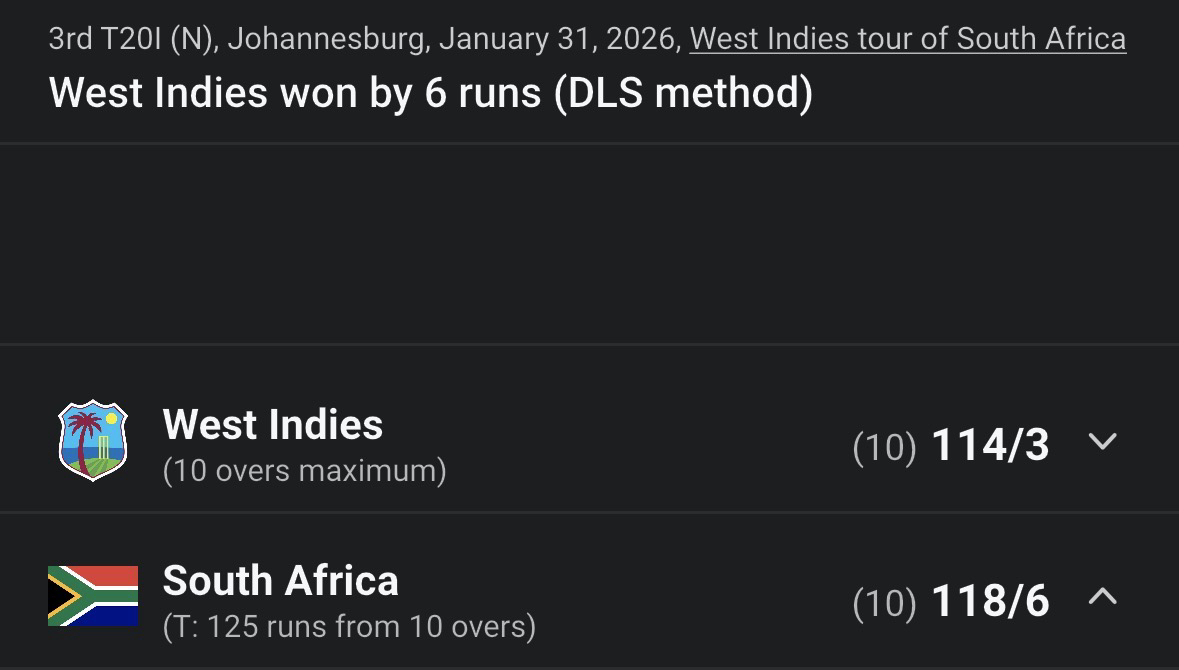
Task: Select the West Indies team name
Action: [272, 424]
